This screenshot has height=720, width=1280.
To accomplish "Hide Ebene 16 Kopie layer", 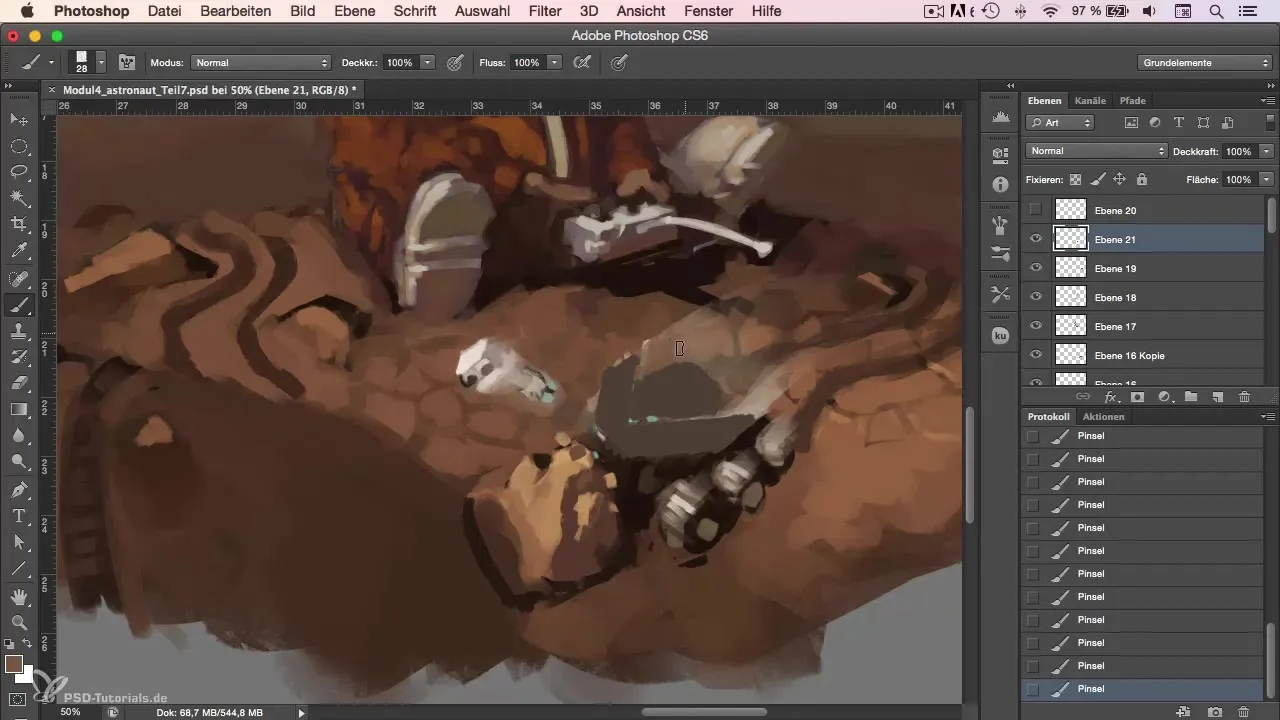I will coord(1036,355).
